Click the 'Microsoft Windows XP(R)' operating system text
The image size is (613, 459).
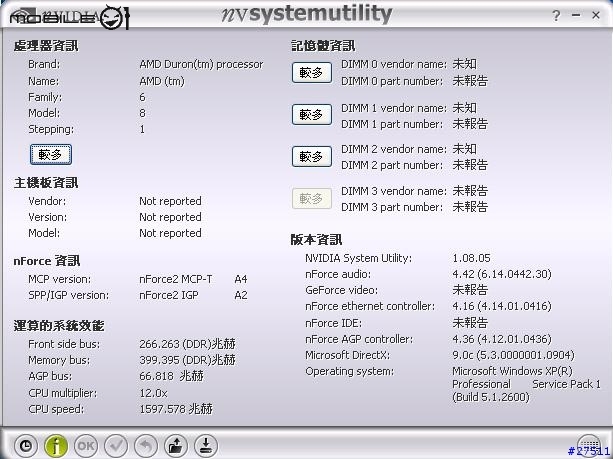512,371
